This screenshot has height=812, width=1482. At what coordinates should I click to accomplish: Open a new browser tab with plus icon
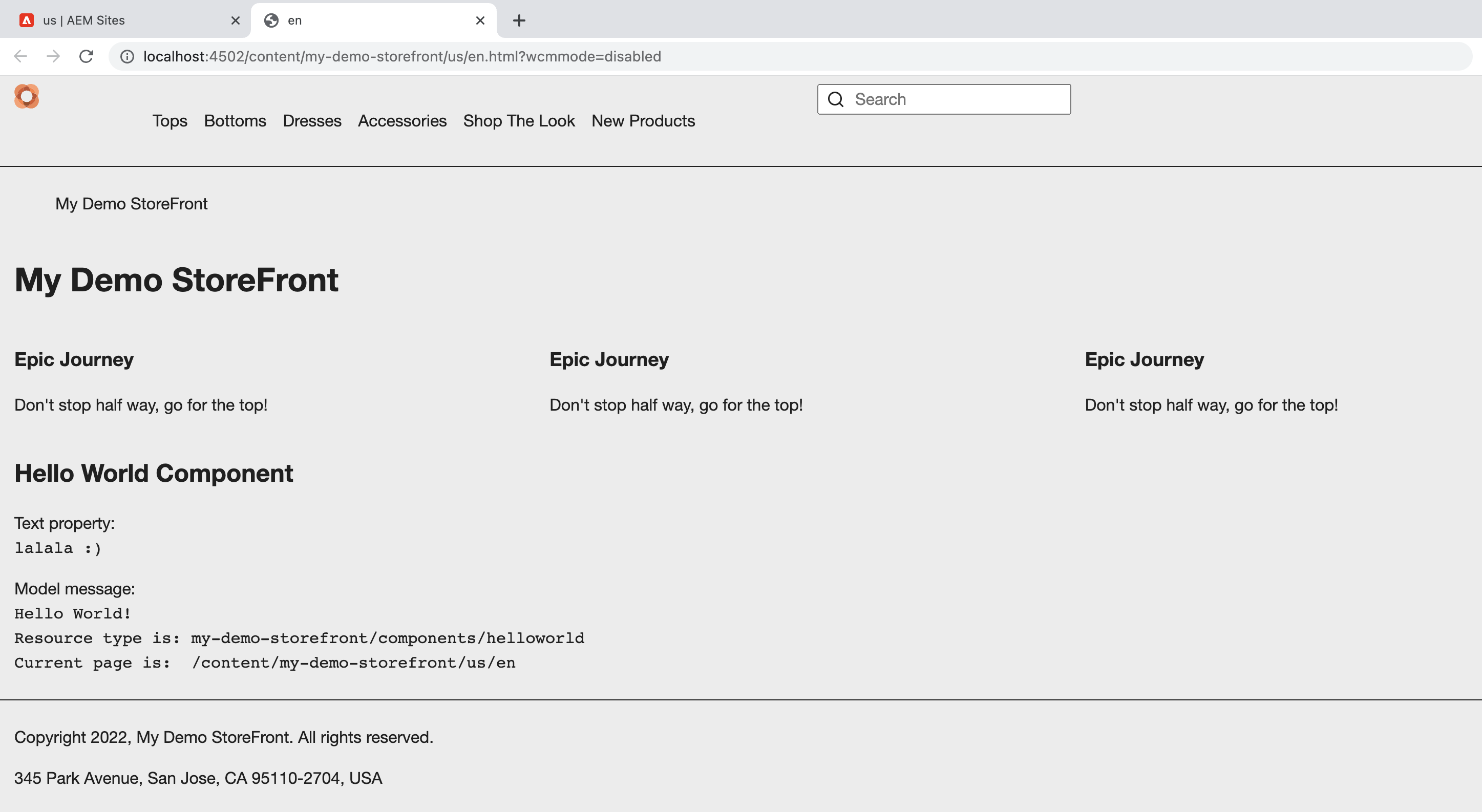(x=519, y=20)
